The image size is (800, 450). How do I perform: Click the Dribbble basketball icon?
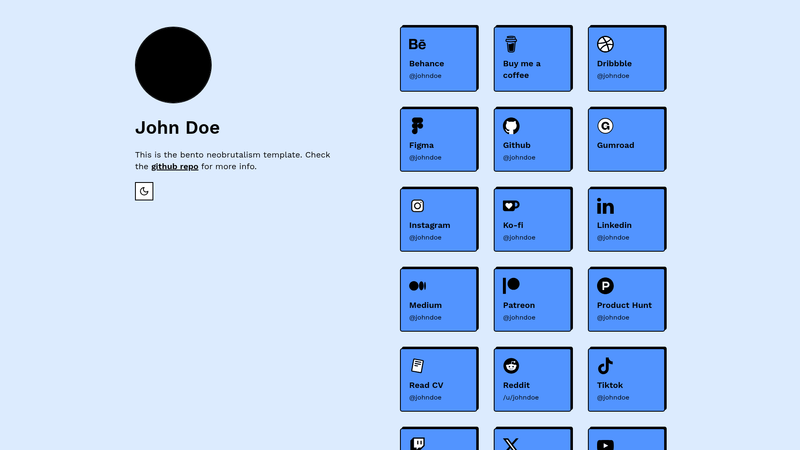pyautogui.click(x=605, y=44)
